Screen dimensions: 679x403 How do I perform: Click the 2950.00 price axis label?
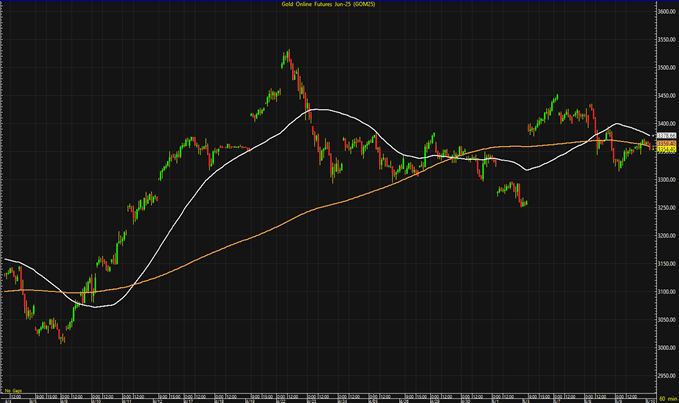pyautogui.click(x=666, y=376)
